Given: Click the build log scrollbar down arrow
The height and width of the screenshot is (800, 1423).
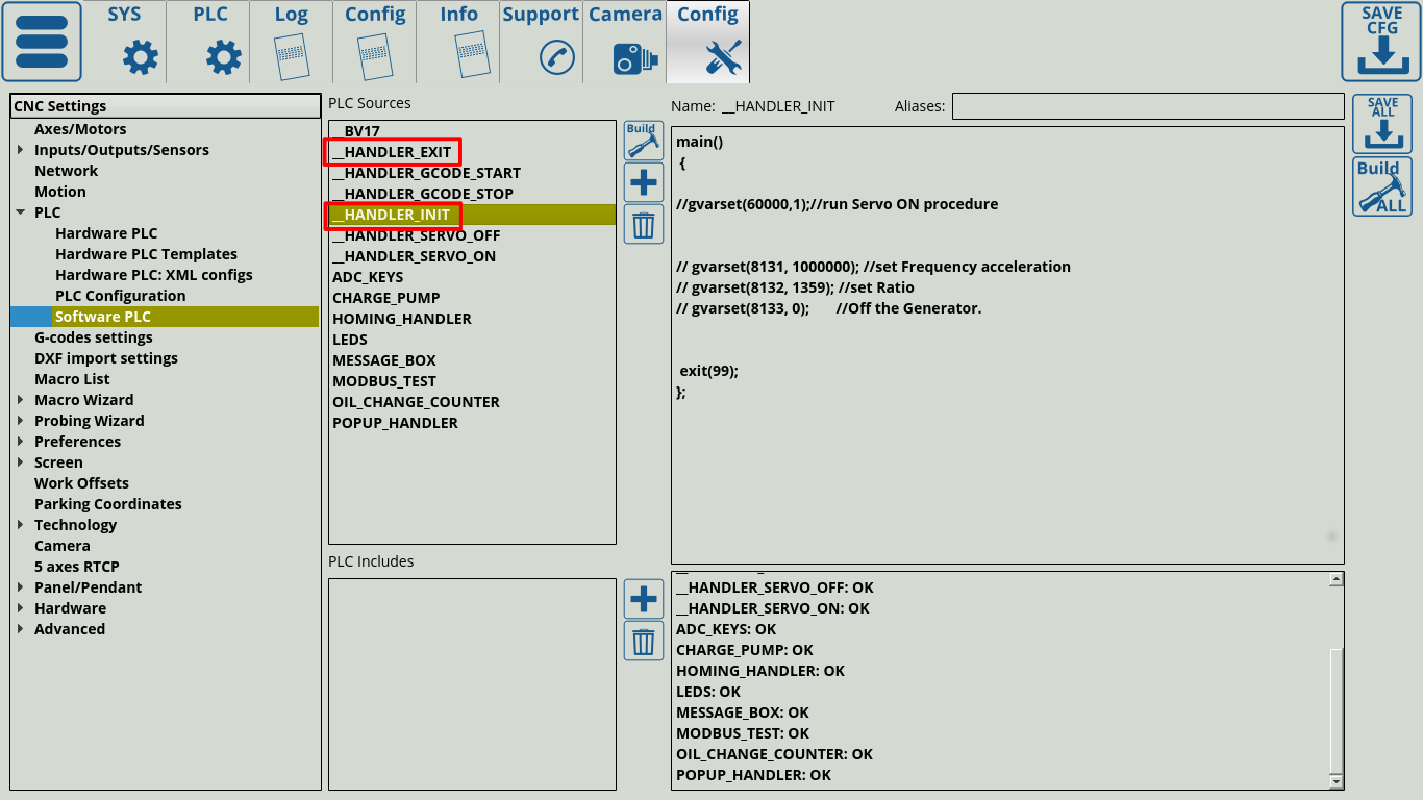Looking at the screenshot, I should pos(1336,781).
